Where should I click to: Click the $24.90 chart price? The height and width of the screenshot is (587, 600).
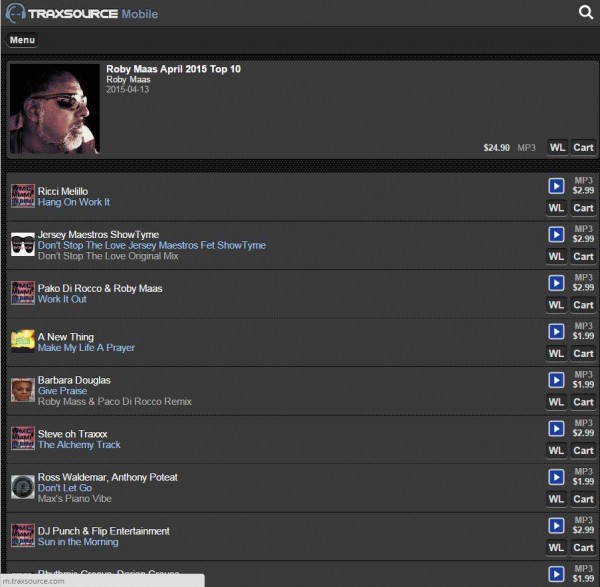[x=496, y=148]
